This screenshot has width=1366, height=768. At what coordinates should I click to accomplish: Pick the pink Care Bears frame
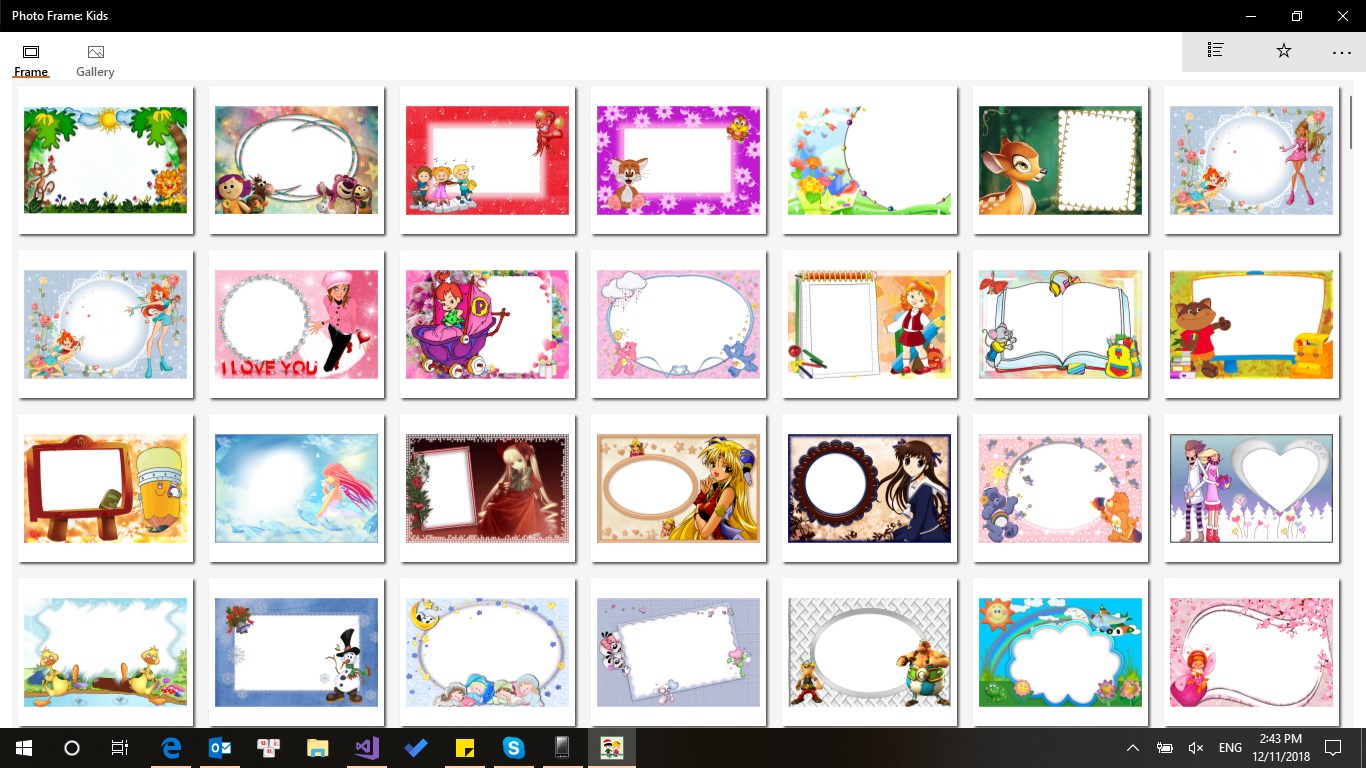(1061, 488)
